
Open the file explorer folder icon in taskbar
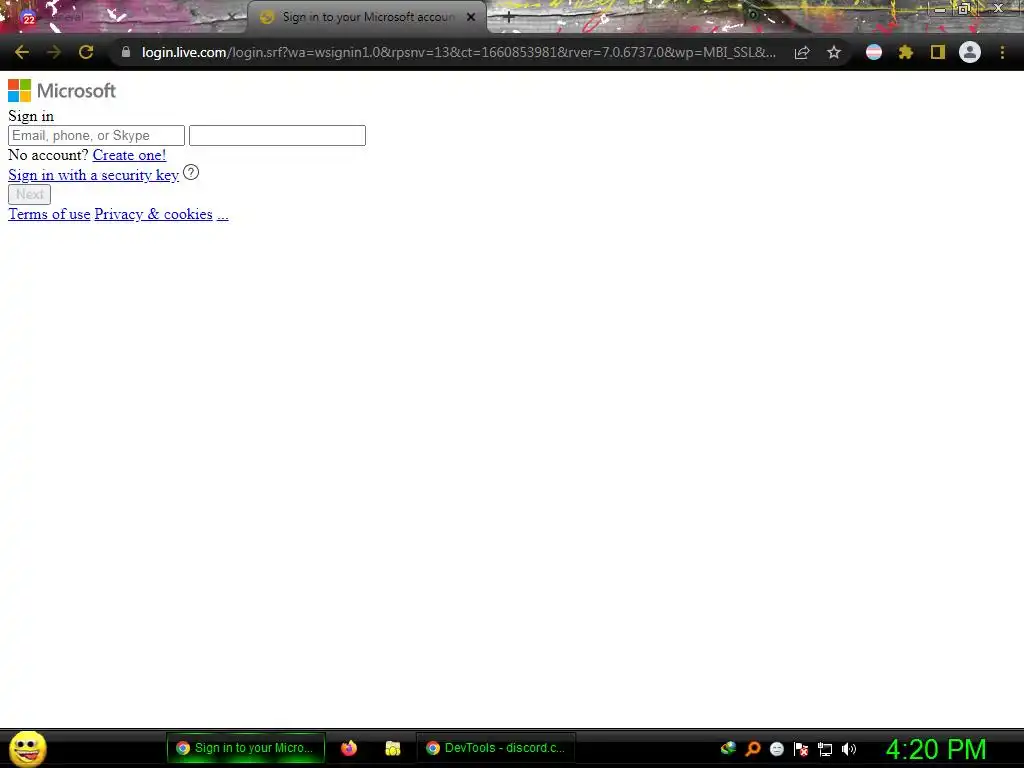392,748
